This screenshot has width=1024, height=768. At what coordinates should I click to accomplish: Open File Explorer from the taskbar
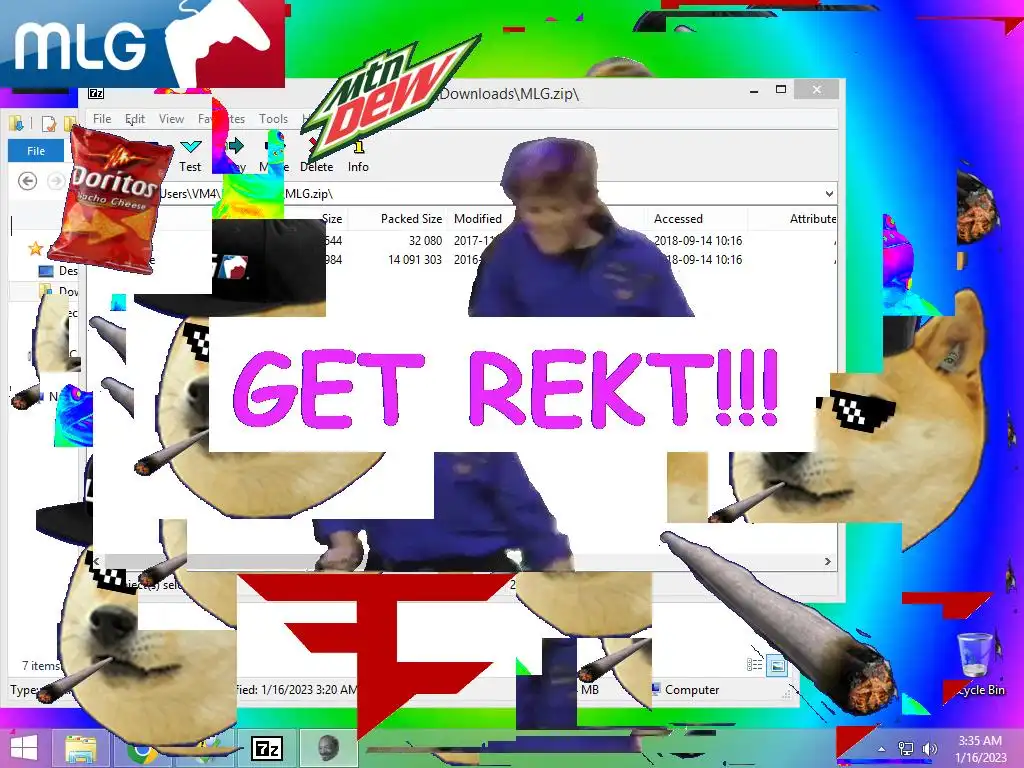click(x=81, y=749)
